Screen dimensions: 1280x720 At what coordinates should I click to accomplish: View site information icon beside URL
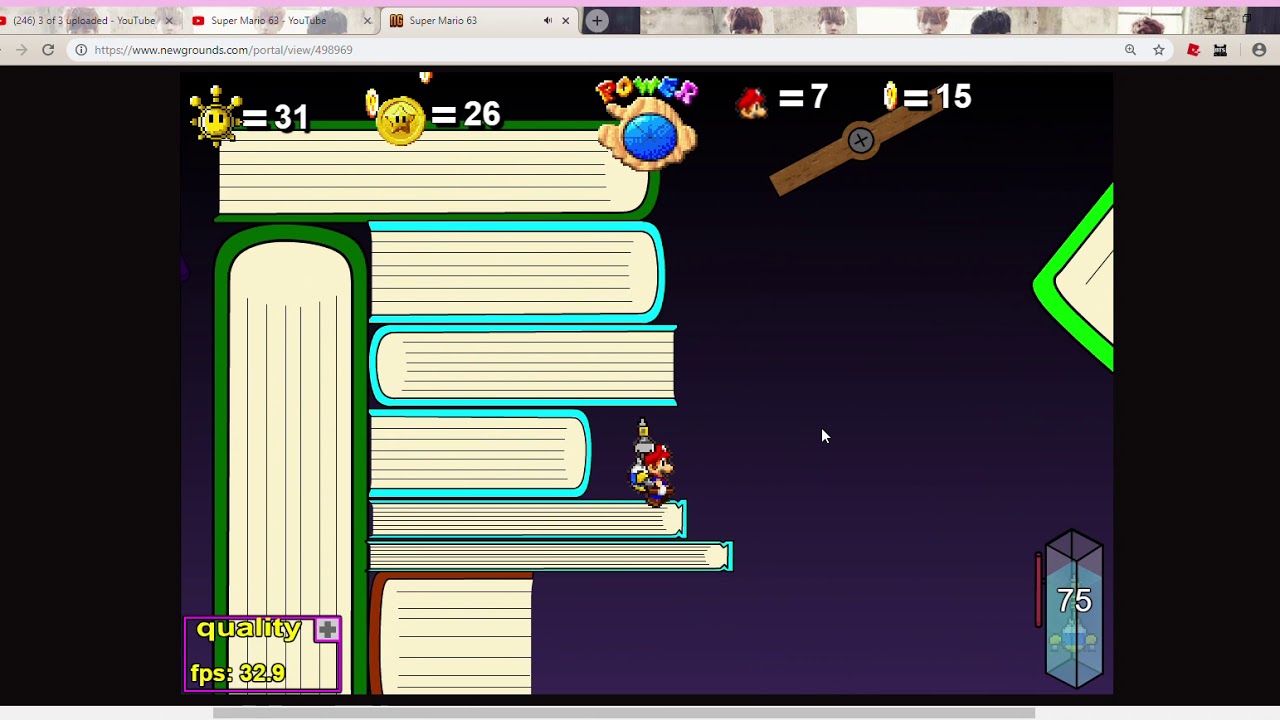(x=81, y=50)
